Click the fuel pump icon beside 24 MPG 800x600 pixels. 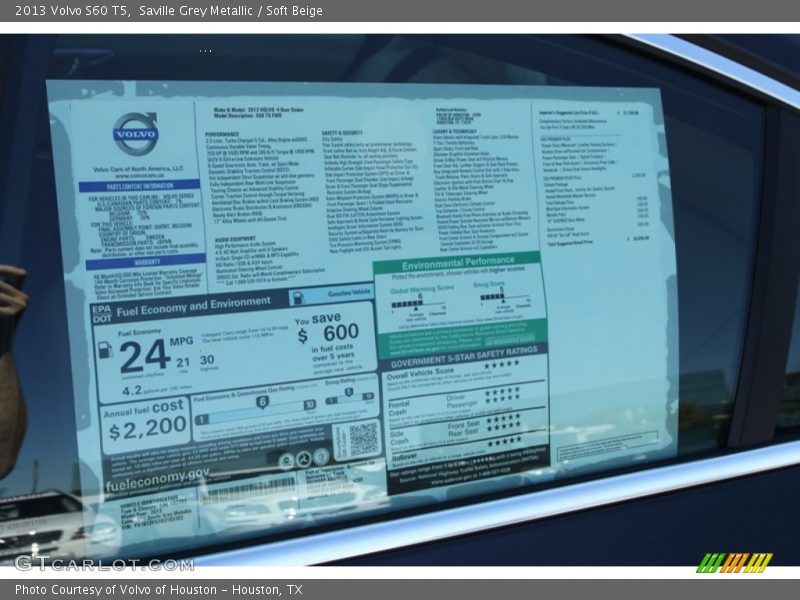tap(105, 349)
